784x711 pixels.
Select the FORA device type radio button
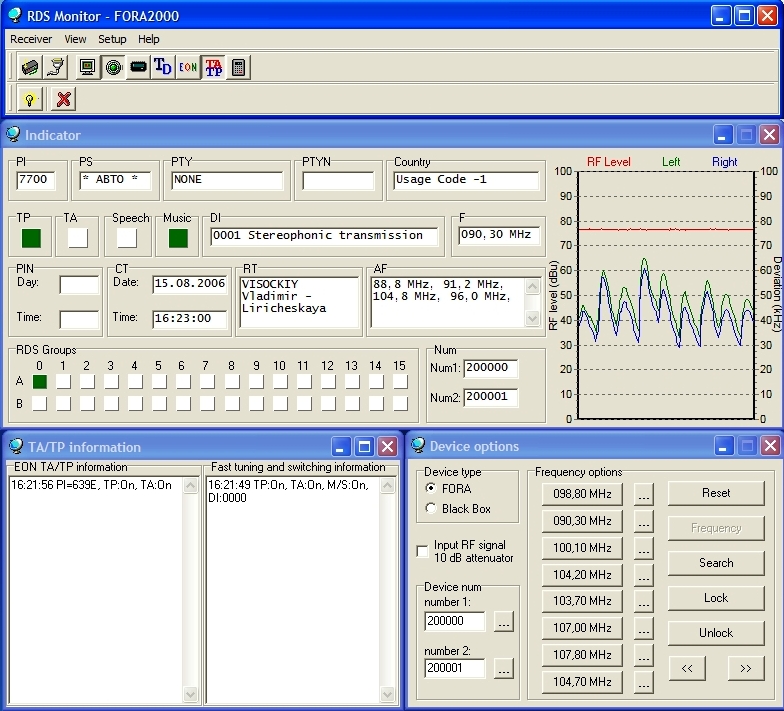pyautogui.click(x=431, y=489)
